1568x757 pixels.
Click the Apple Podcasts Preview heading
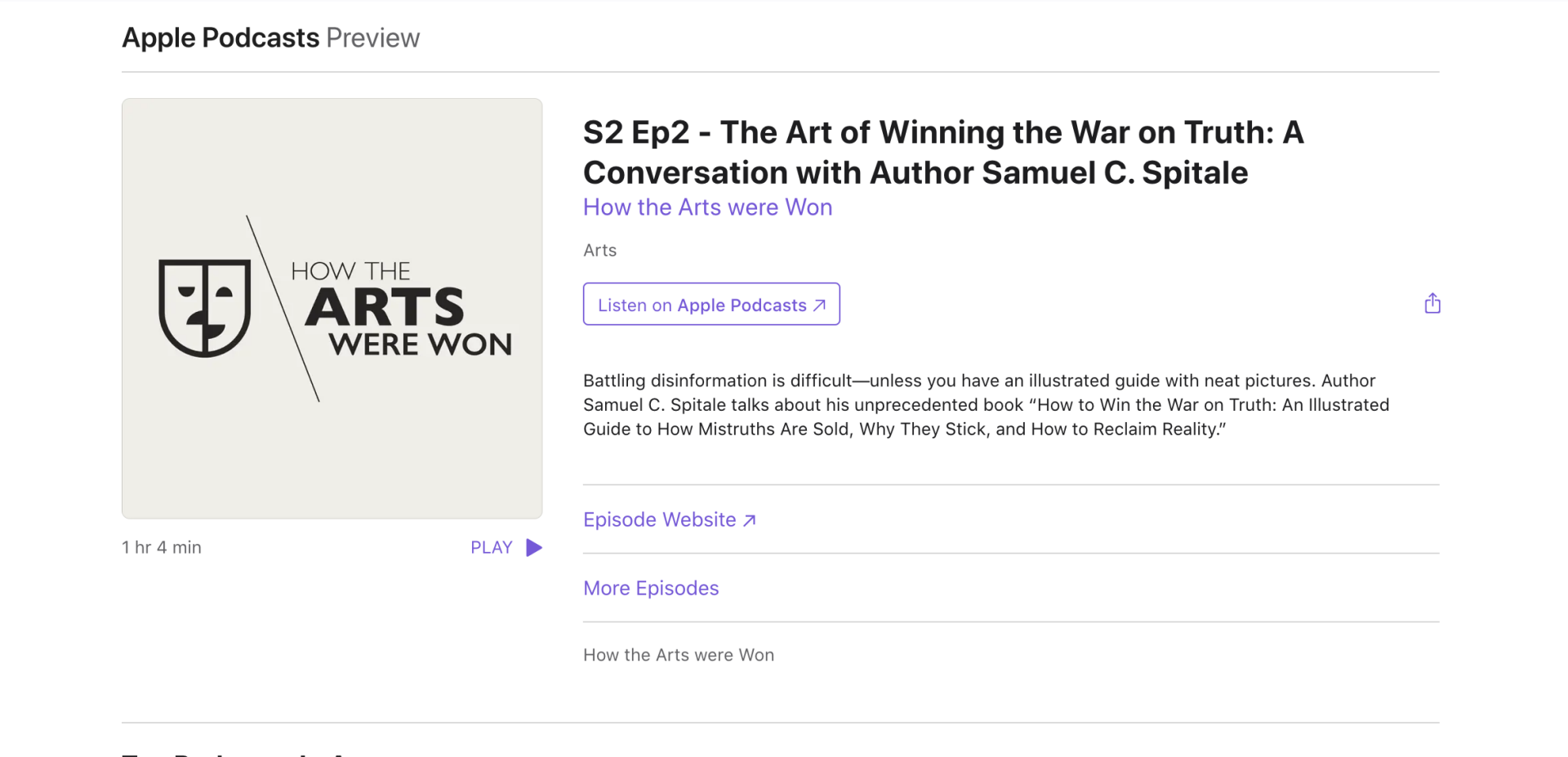[x=271, y=38]
